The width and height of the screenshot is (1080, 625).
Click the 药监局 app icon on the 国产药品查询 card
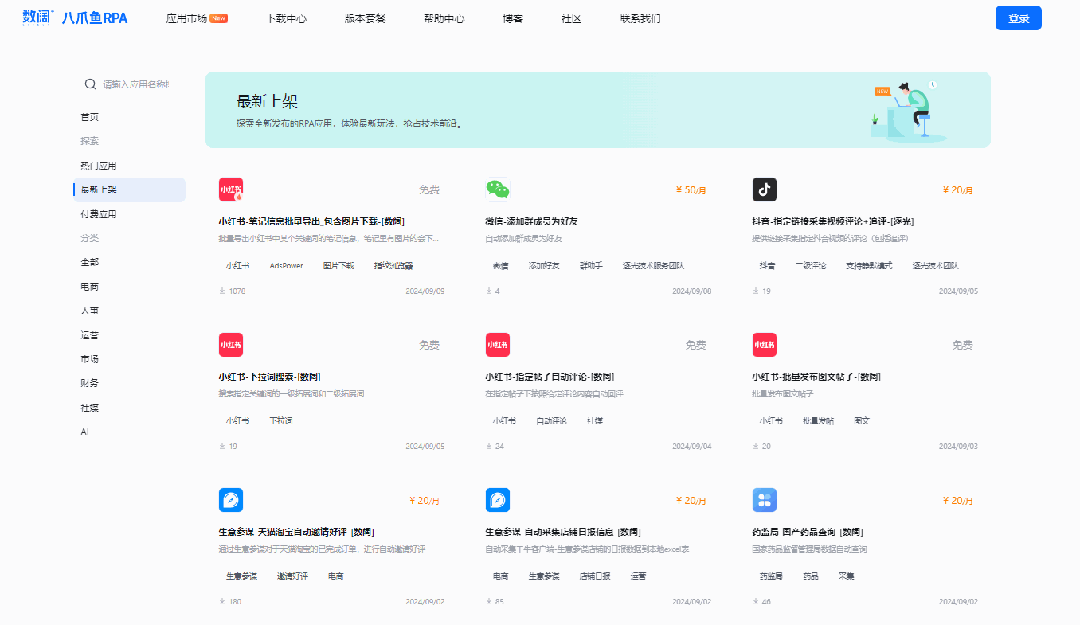pyautogui.click(x=766, y=500)
